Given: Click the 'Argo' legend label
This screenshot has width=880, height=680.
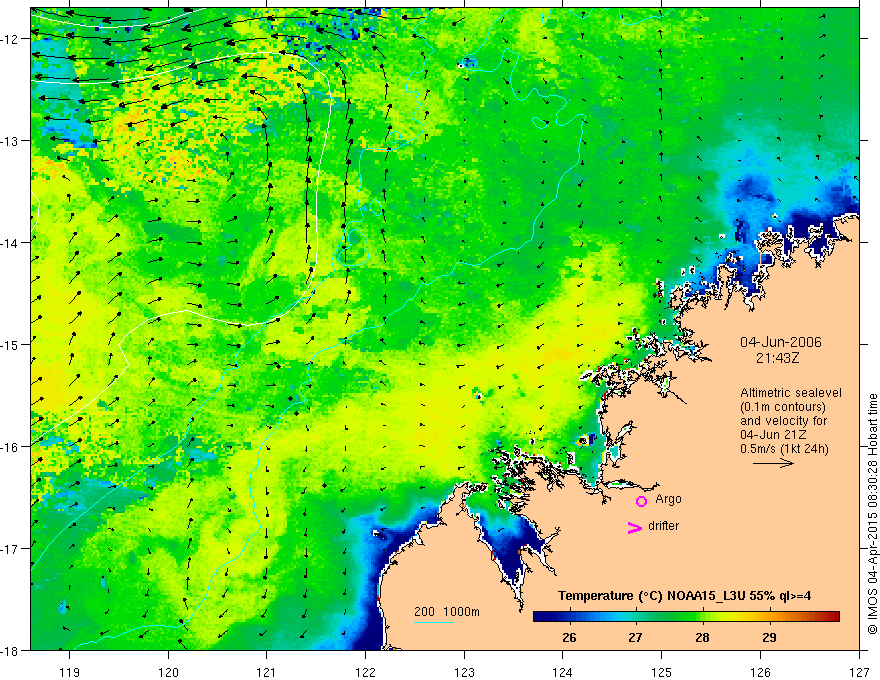Looking at the screenshot, I should point(668,499).
